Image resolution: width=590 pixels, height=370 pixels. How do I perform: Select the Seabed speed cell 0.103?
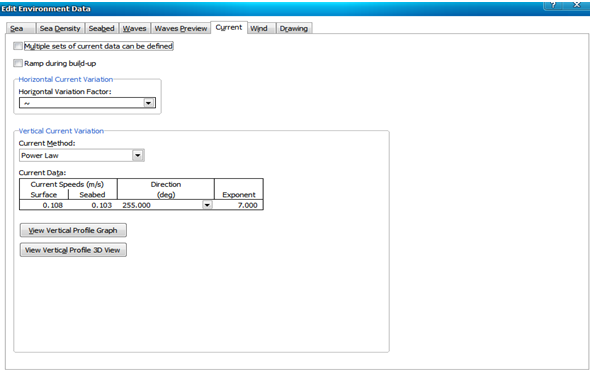point(93,205)
